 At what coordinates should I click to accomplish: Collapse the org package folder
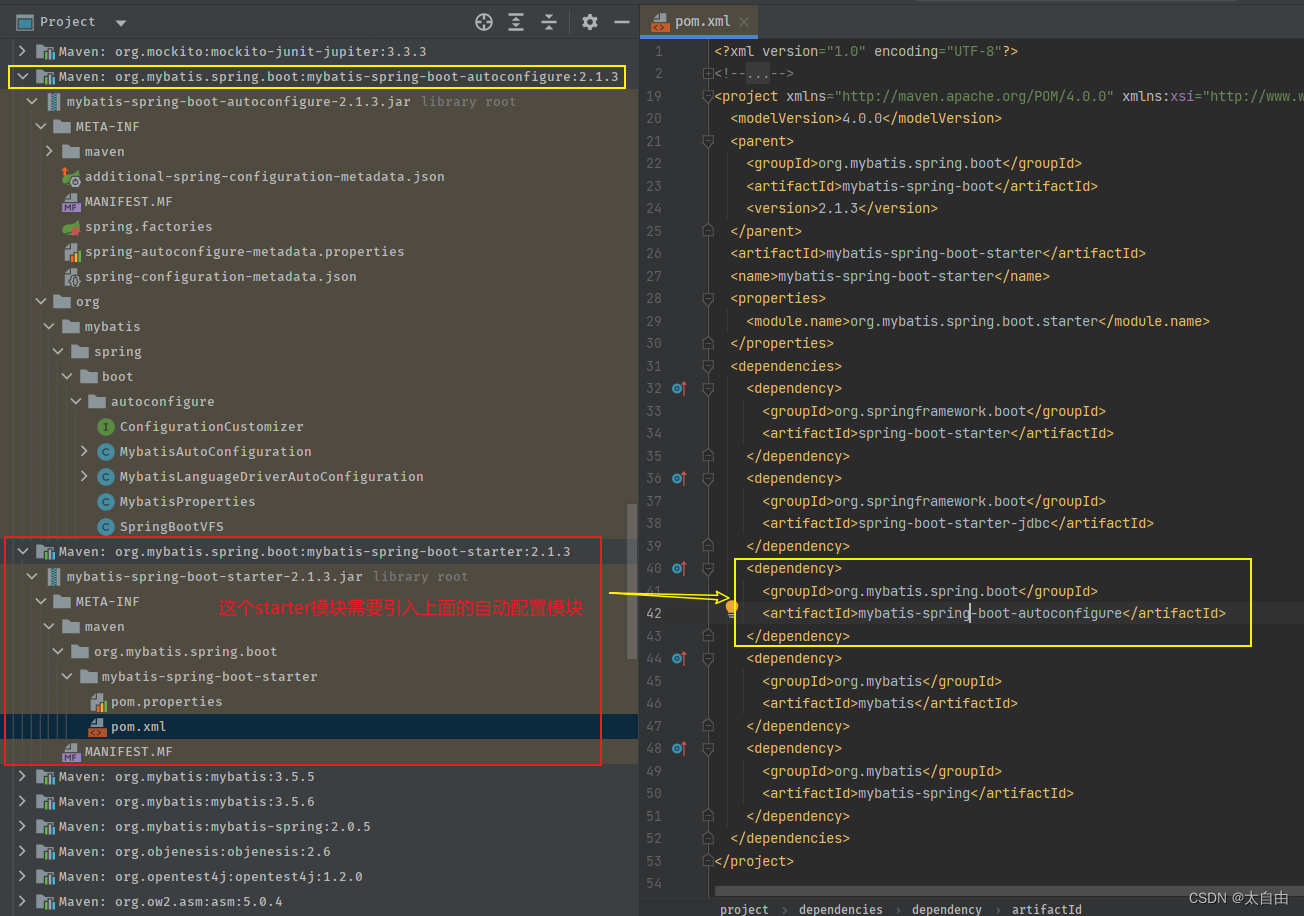coord(40,301)
